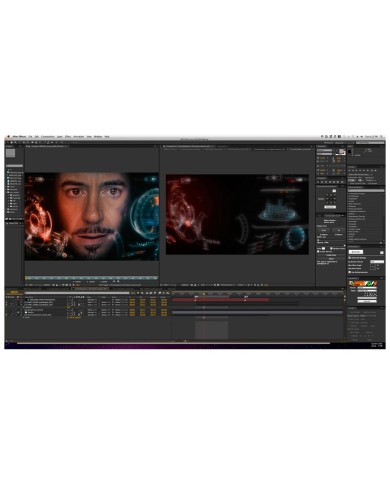Open the composition mini-flowchart in timeline
This screenshot has width=390, height=484.
point(134,293)
